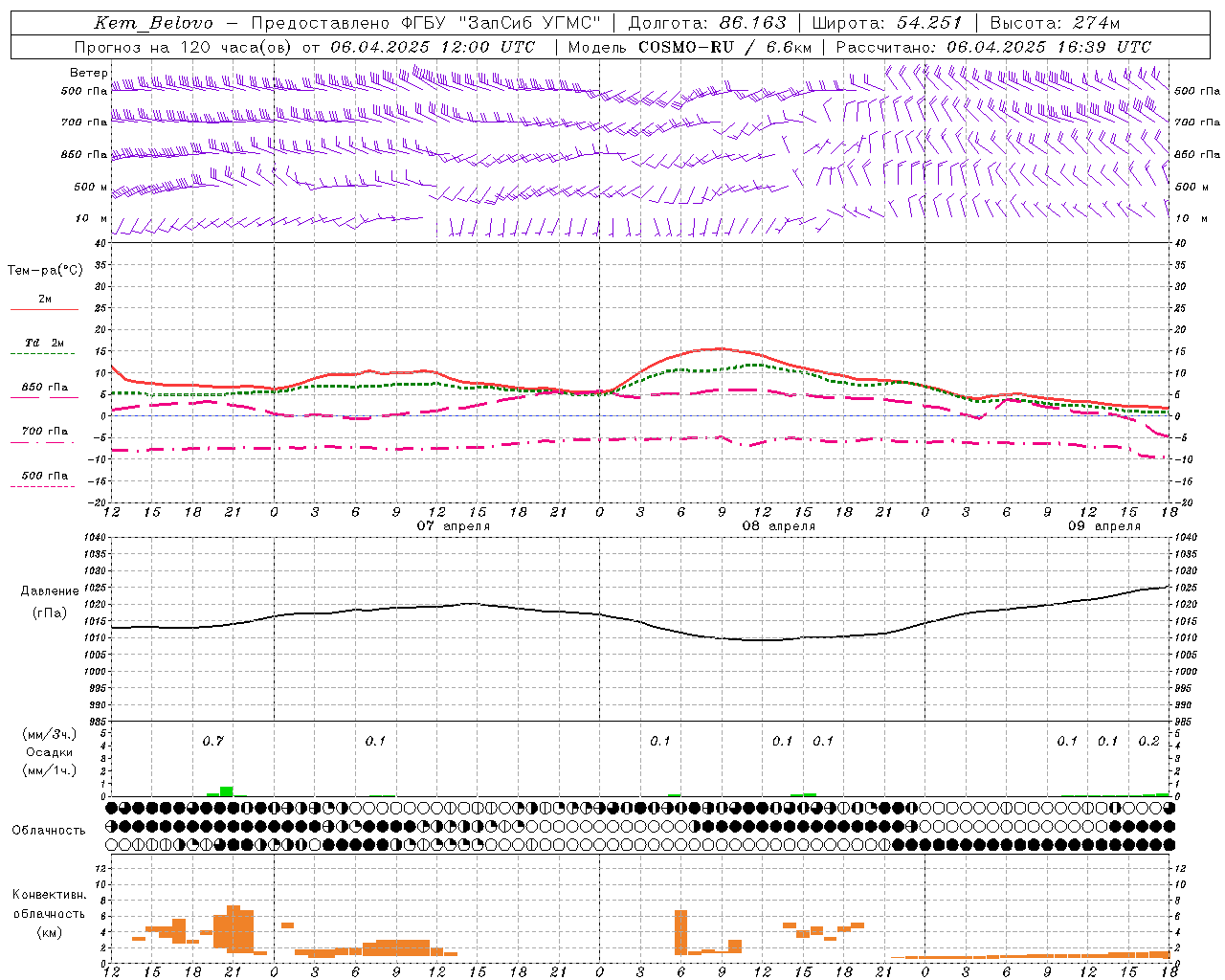Click the Ветер wind panel label
This screenshot has width=1225, height=980.
88,73
